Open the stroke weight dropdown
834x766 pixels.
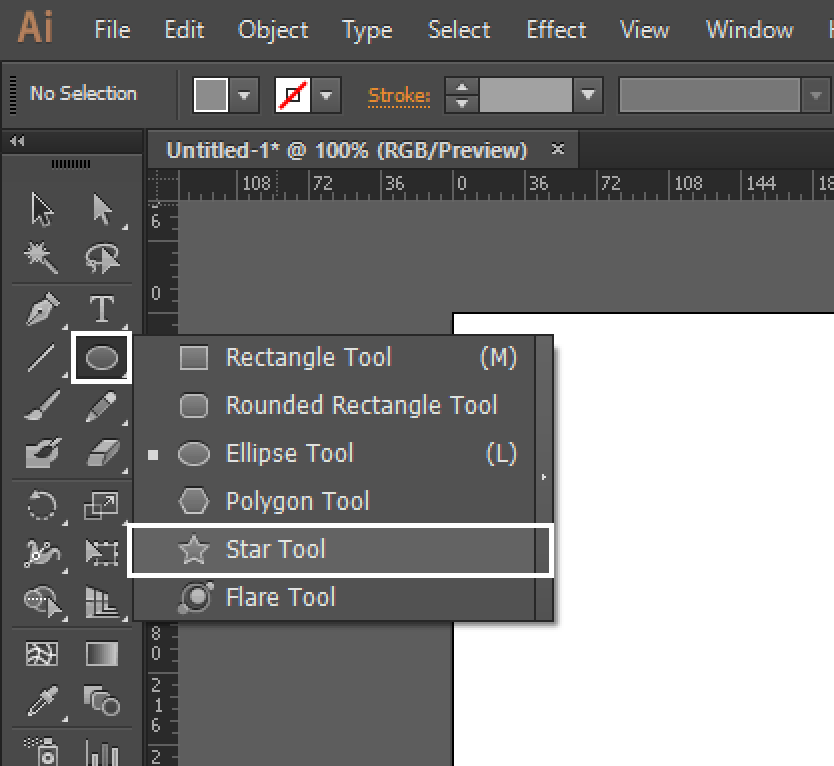(x=588, y=95)
